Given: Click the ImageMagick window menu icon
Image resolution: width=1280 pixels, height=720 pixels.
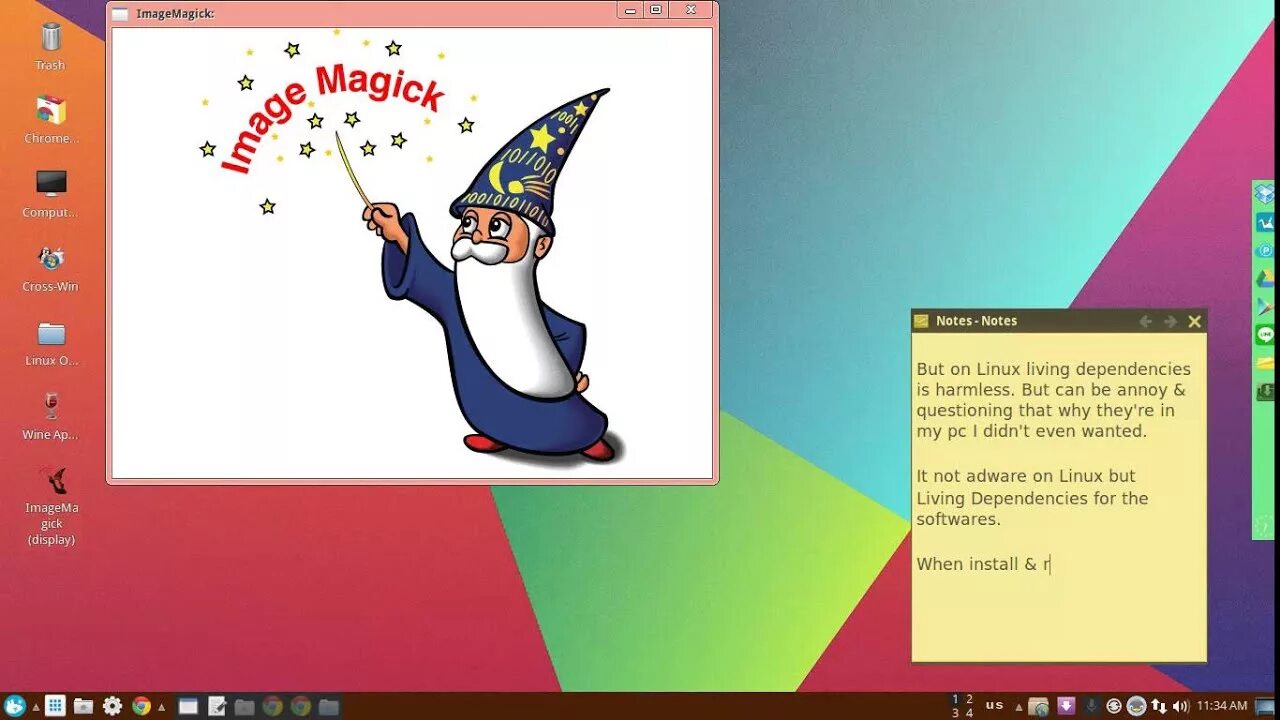Looking at the screenshot, I should pos(120,14).
